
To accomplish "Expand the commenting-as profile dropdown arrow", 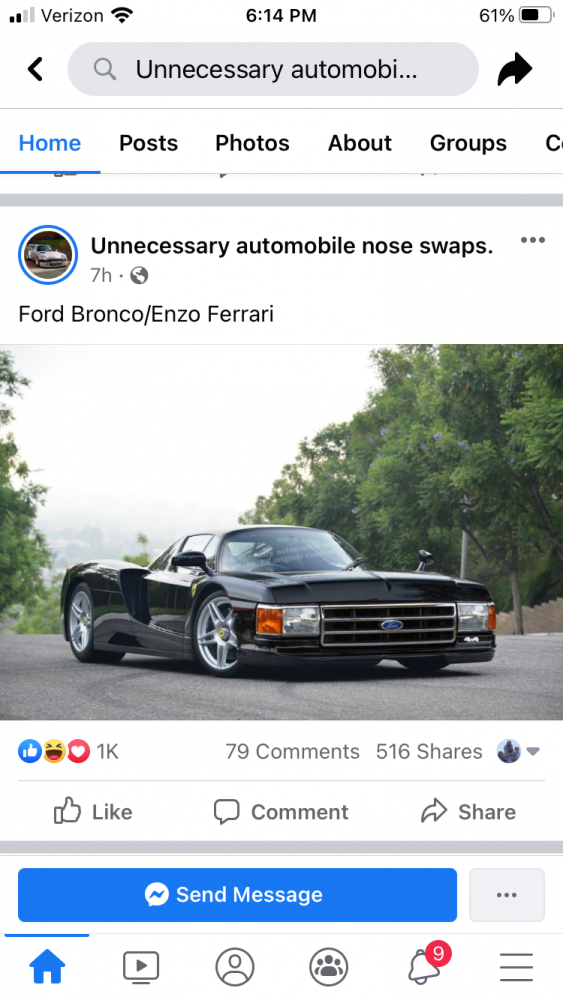I will tap(533, 751).
